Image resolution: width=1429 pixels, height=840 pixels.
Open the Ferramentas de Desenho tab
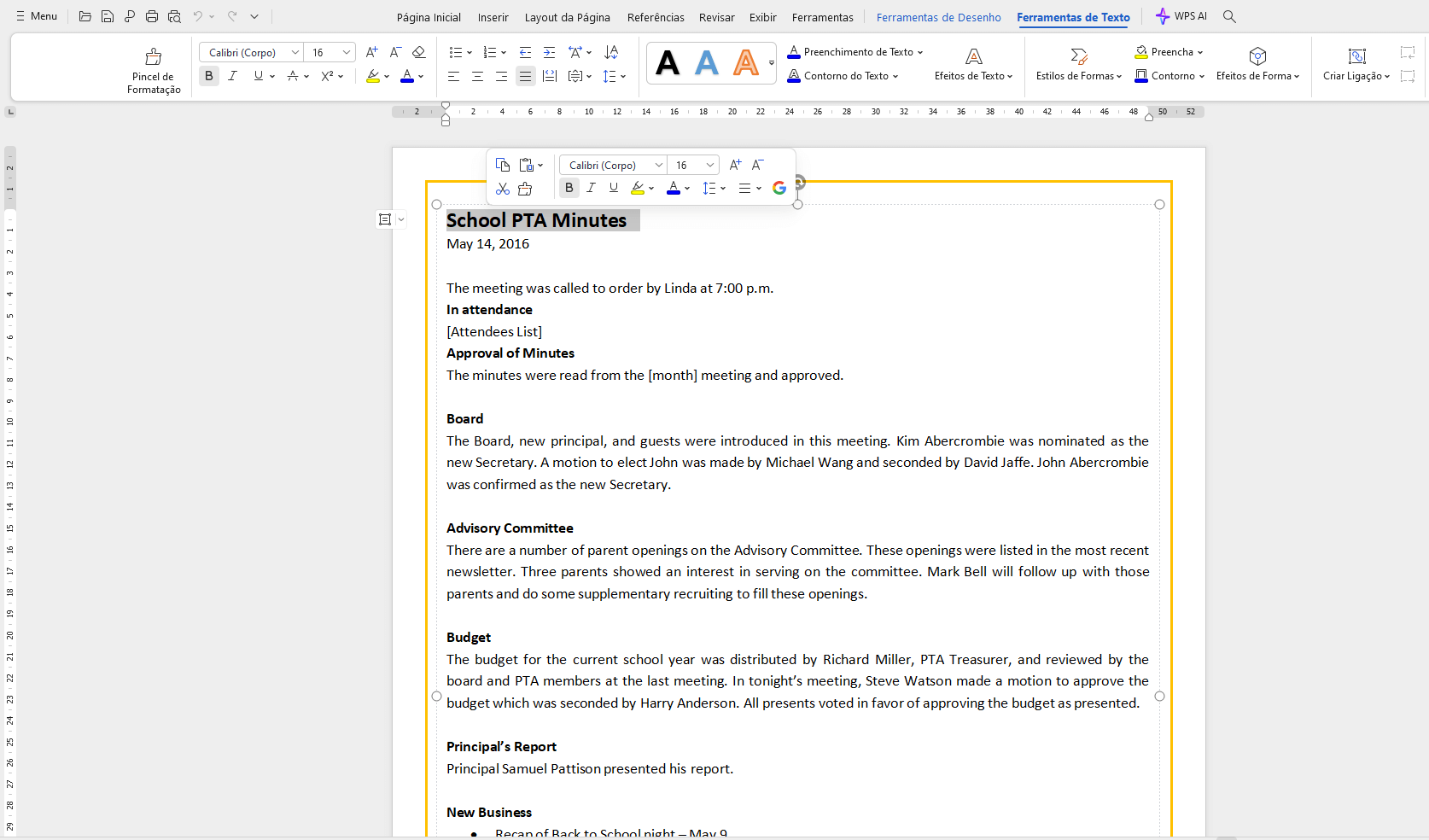tap(938, 17)
